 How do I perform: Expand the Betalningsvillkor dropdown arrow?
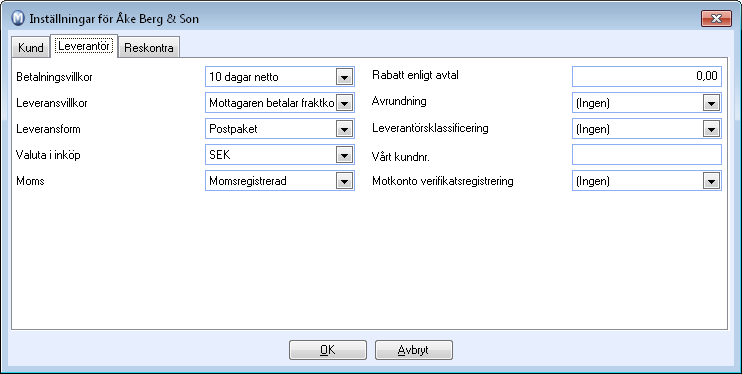[x=344, y=77]
